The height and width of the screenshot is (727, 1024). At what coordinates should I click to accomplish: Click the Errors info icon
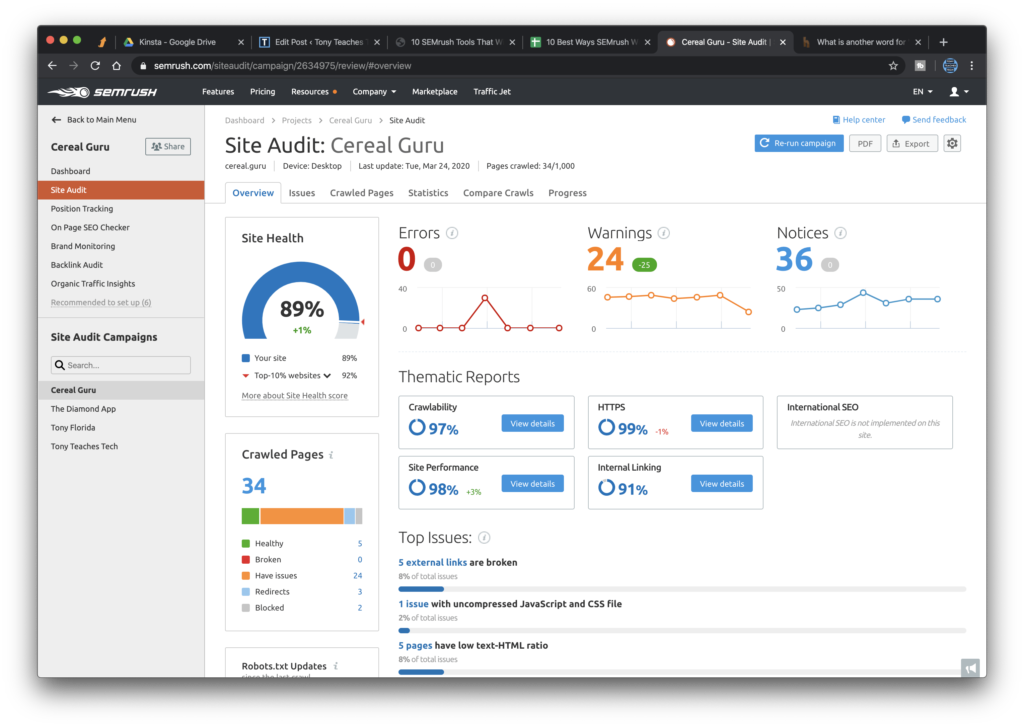[x=452, y=233]
